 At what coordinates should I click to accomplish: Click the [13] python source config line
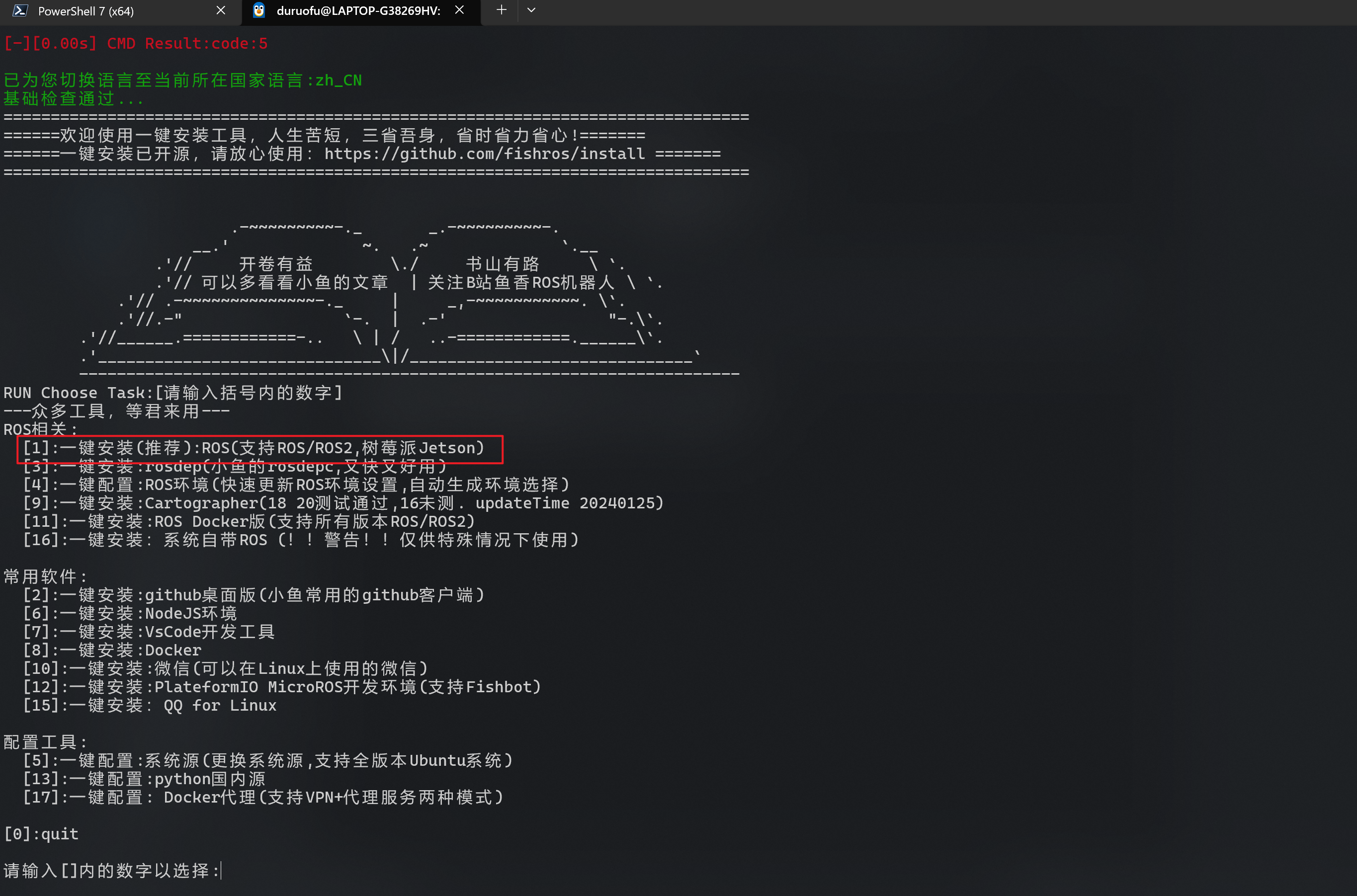pyautogui.click(x=144, y=779)
